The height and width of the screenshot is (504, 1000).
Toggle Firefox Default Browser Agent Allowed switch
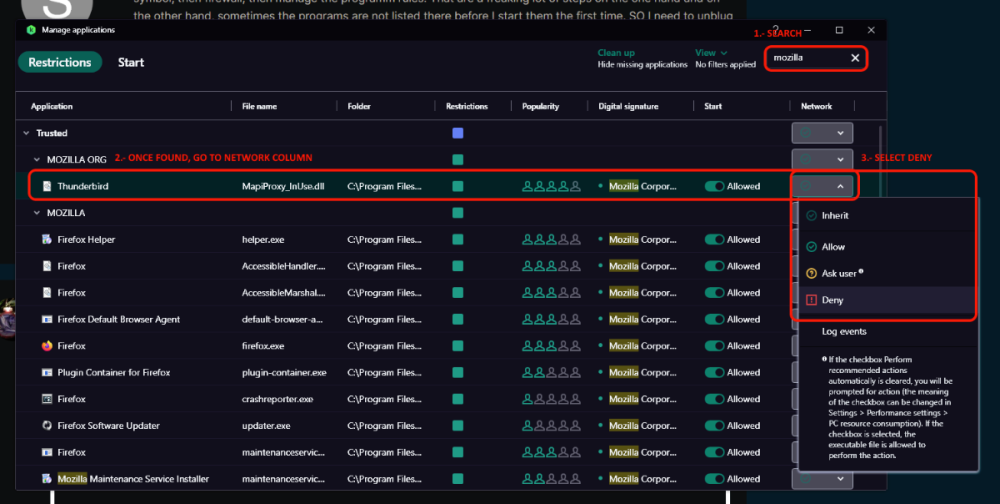714,319
